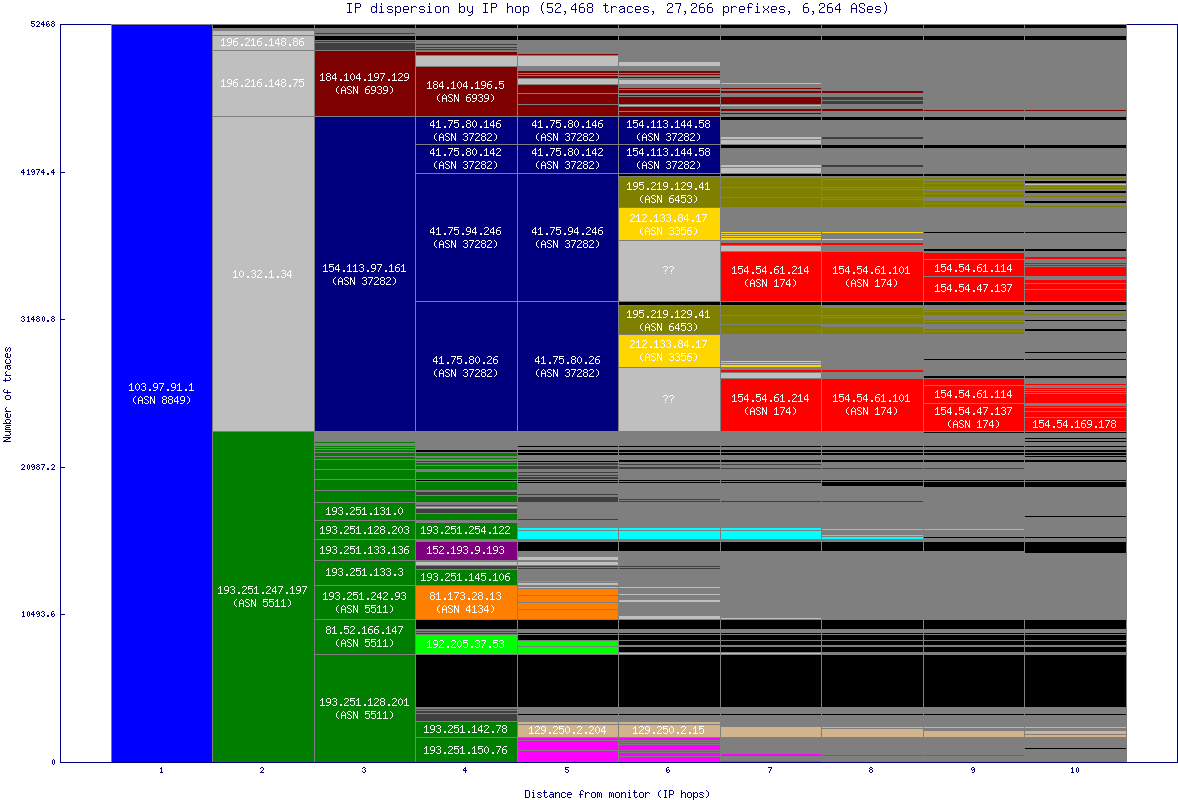Select the 129.250.2.15 block at hop 6
1178x800 pixels.
[x=668, y=730]
